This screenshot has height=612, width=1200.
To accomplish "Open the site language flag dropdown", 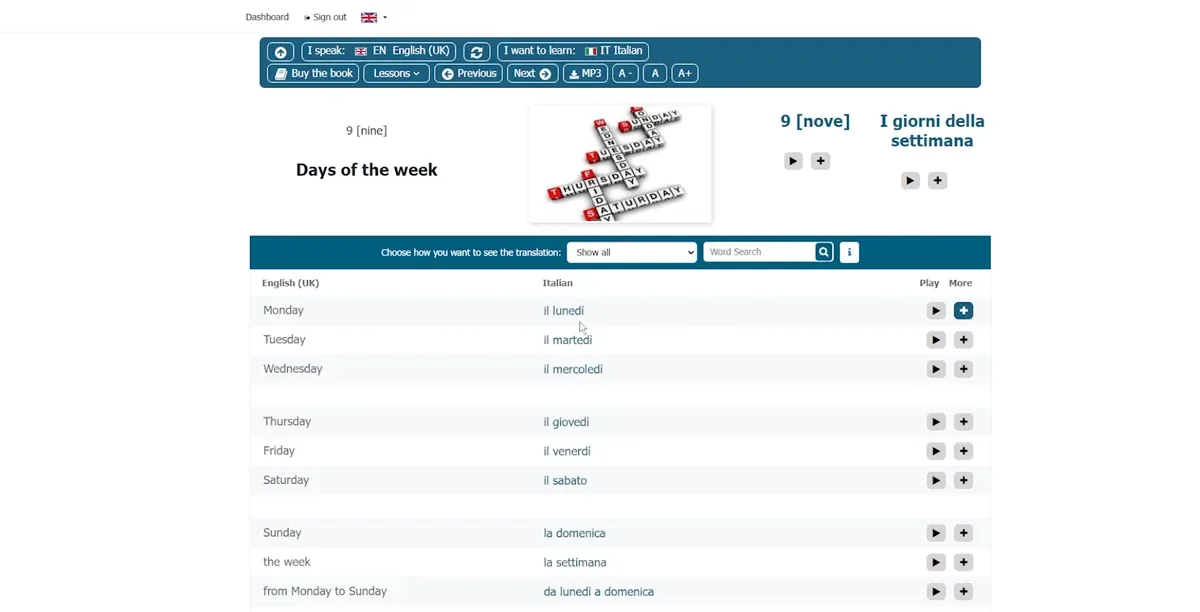I will (373, 17).
